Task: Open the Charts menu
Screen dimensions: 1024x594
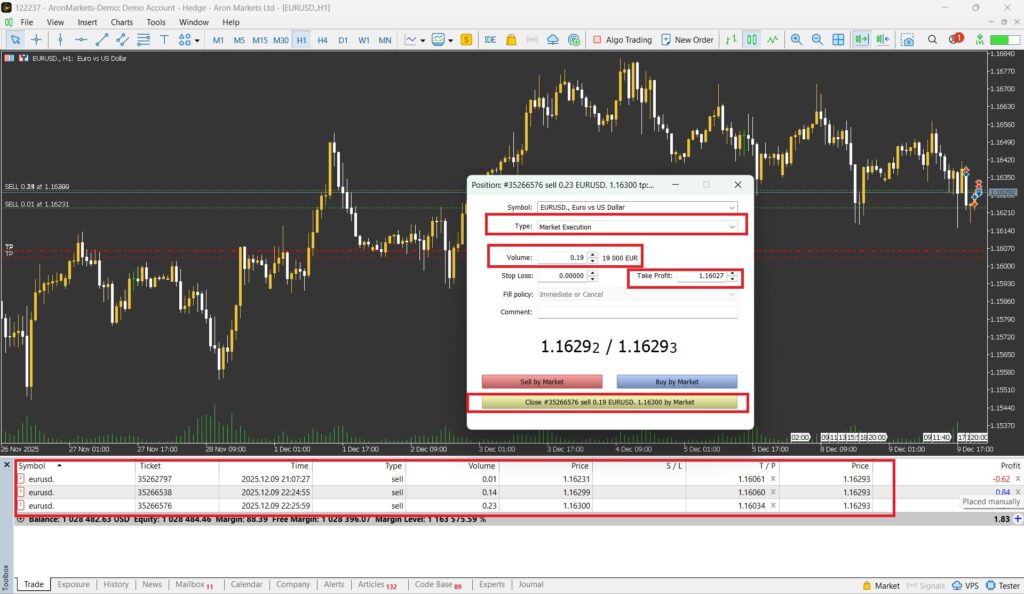Action: pyautogui.click(x=121, y=21)
